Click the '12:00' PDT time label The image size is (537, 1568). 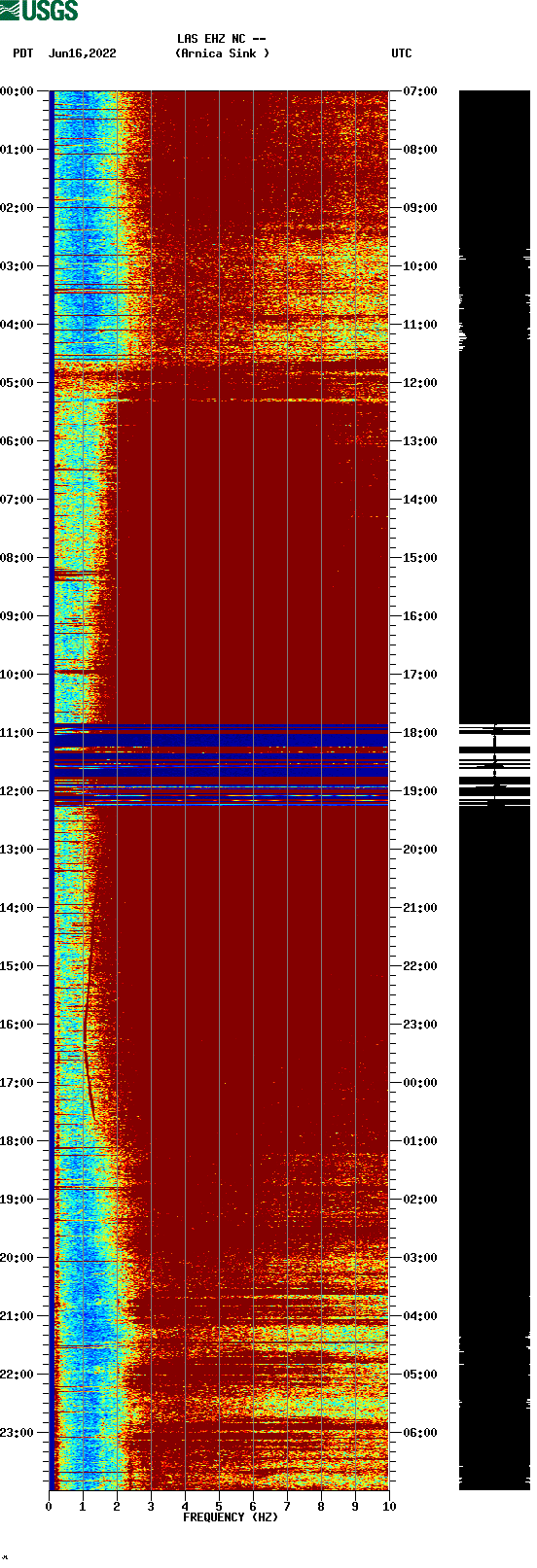pos(17,791)
